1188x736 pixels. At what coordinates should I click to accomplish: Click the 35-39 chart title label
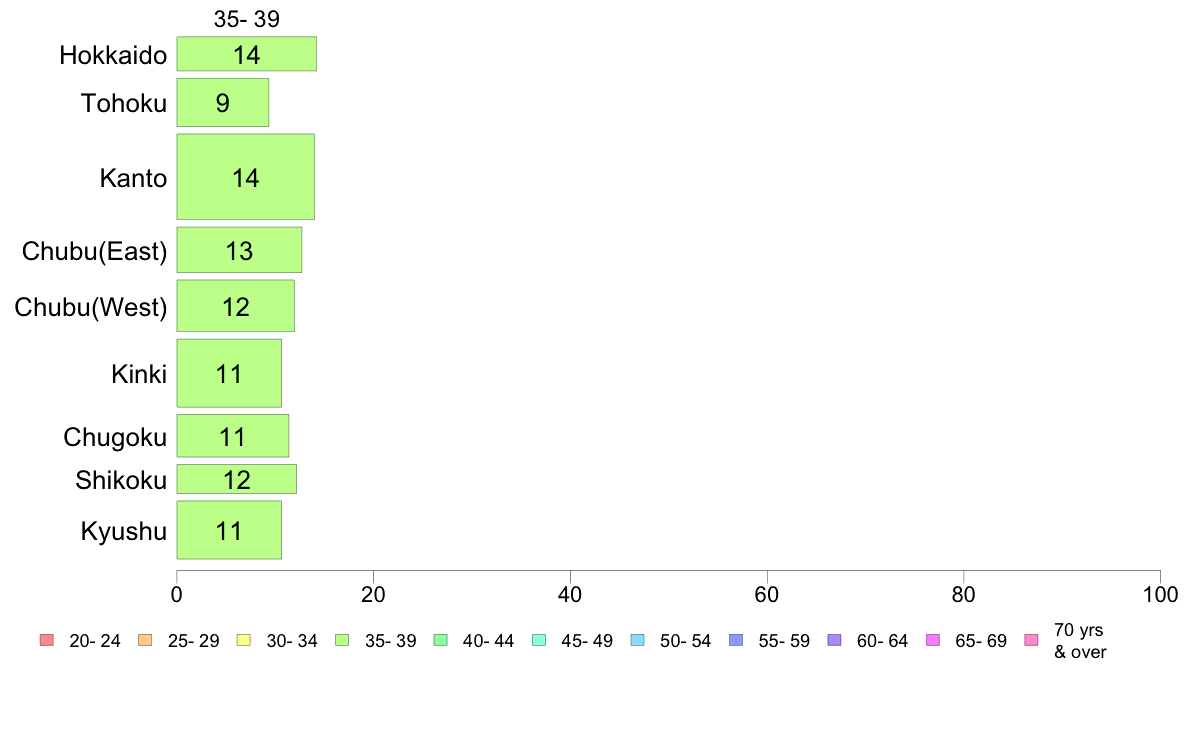[x=247, y=19]
